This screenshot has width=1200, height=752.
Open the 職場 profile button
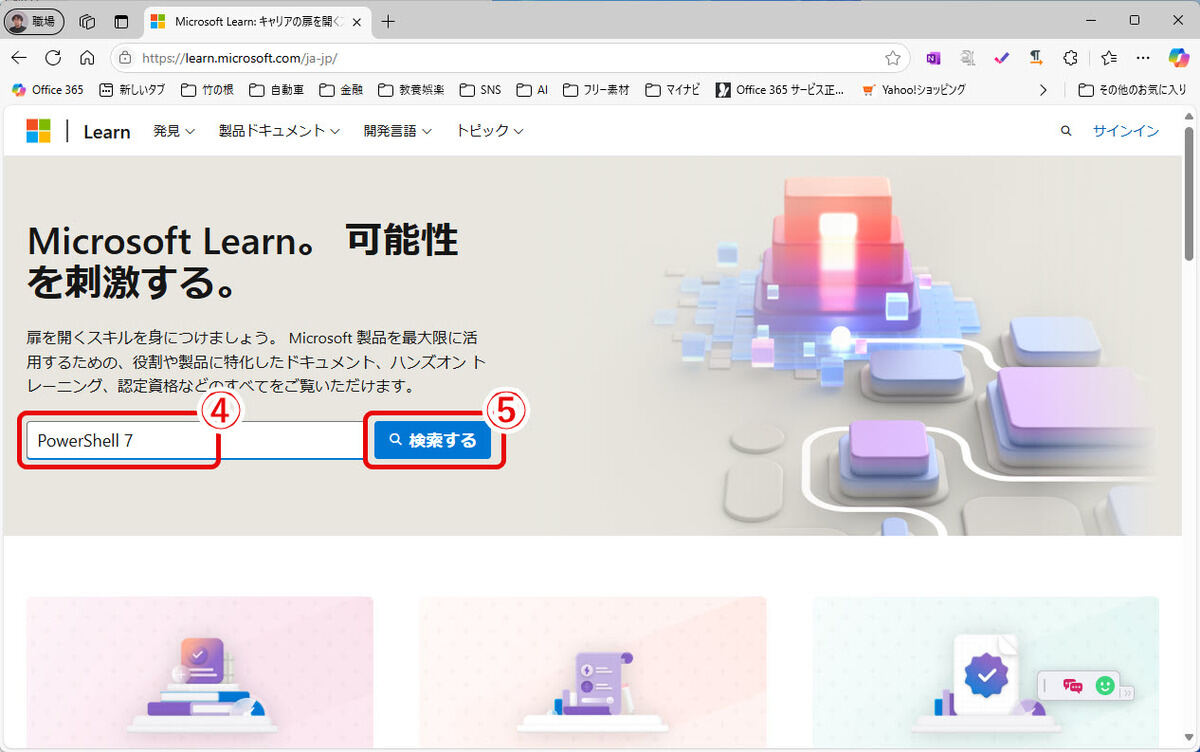click(36, 21)
